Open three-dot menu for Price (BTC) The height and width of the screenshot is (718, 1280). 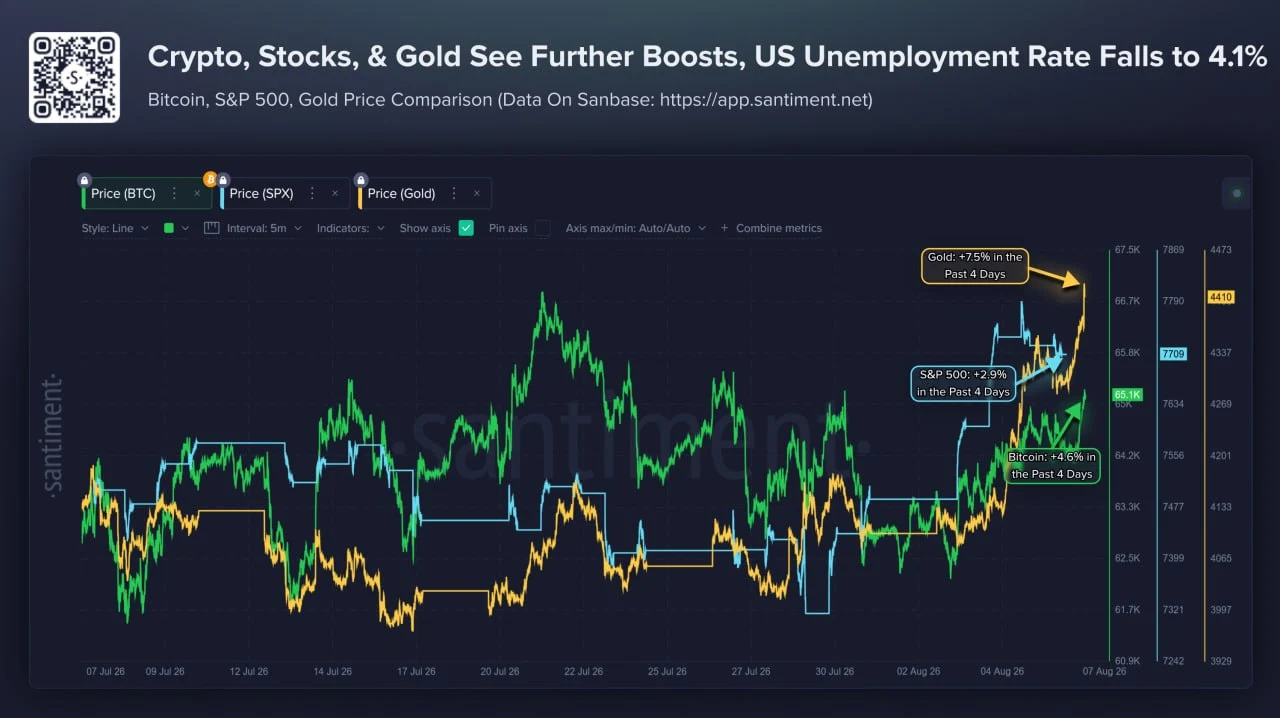(174, 194)
